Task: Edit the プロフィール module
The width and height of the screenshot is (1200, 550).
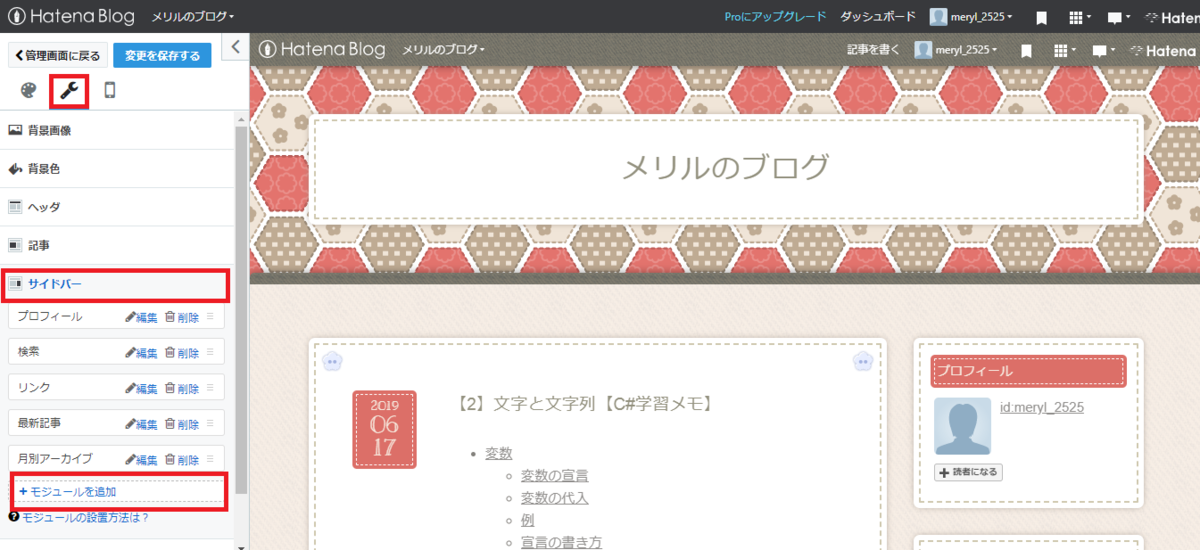Action: (141, 317)
